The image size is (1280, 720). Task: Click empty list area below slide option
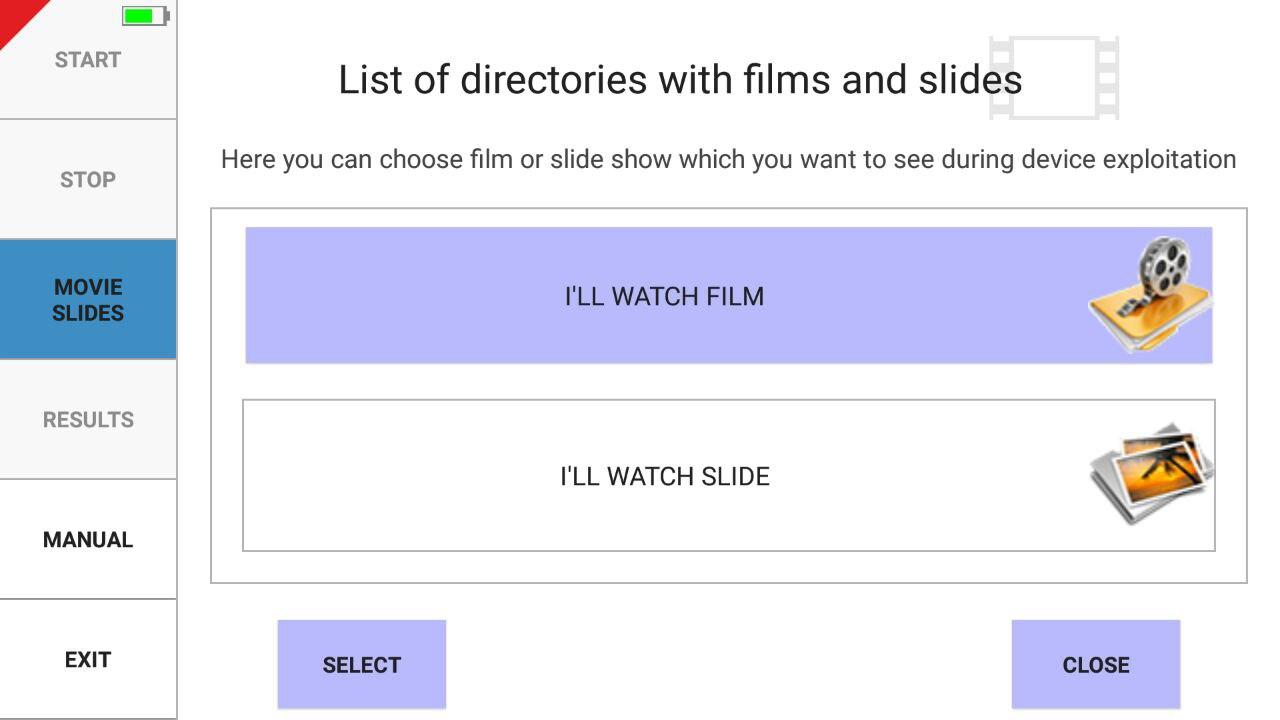pos(728,567)
